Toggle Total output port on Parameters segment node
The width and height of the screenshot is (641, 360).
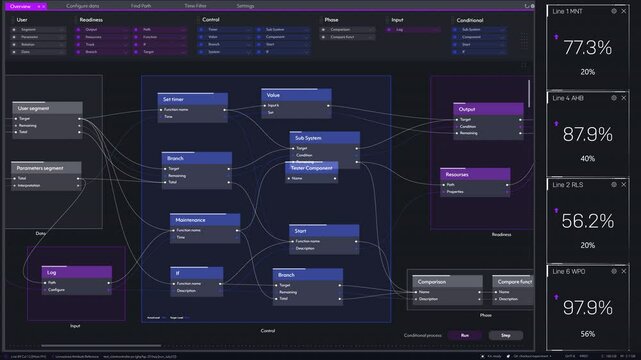78,179
